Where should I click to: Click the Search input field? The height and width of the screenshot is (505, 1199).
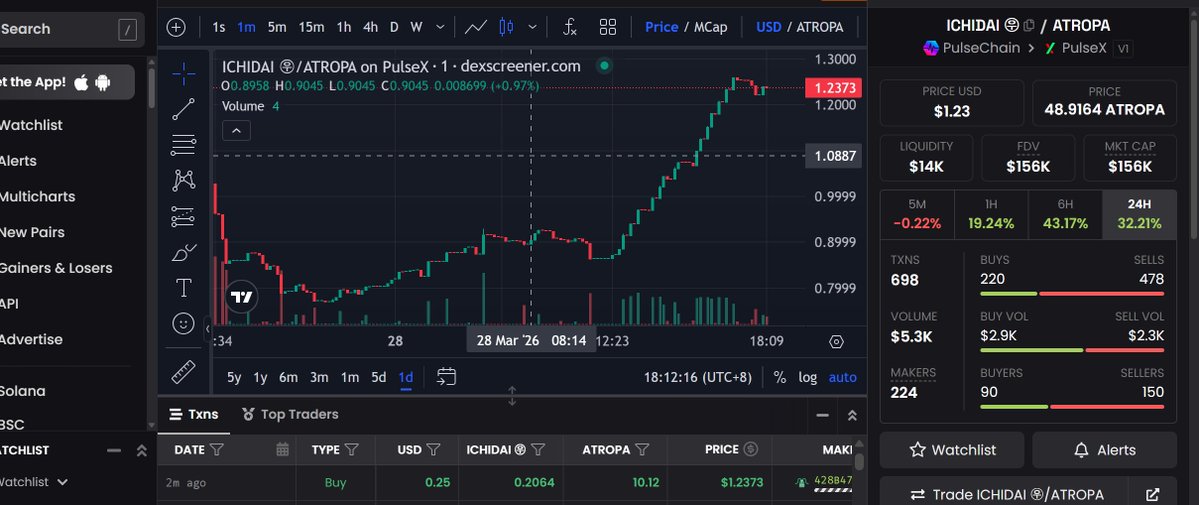(x=72, y=29)
